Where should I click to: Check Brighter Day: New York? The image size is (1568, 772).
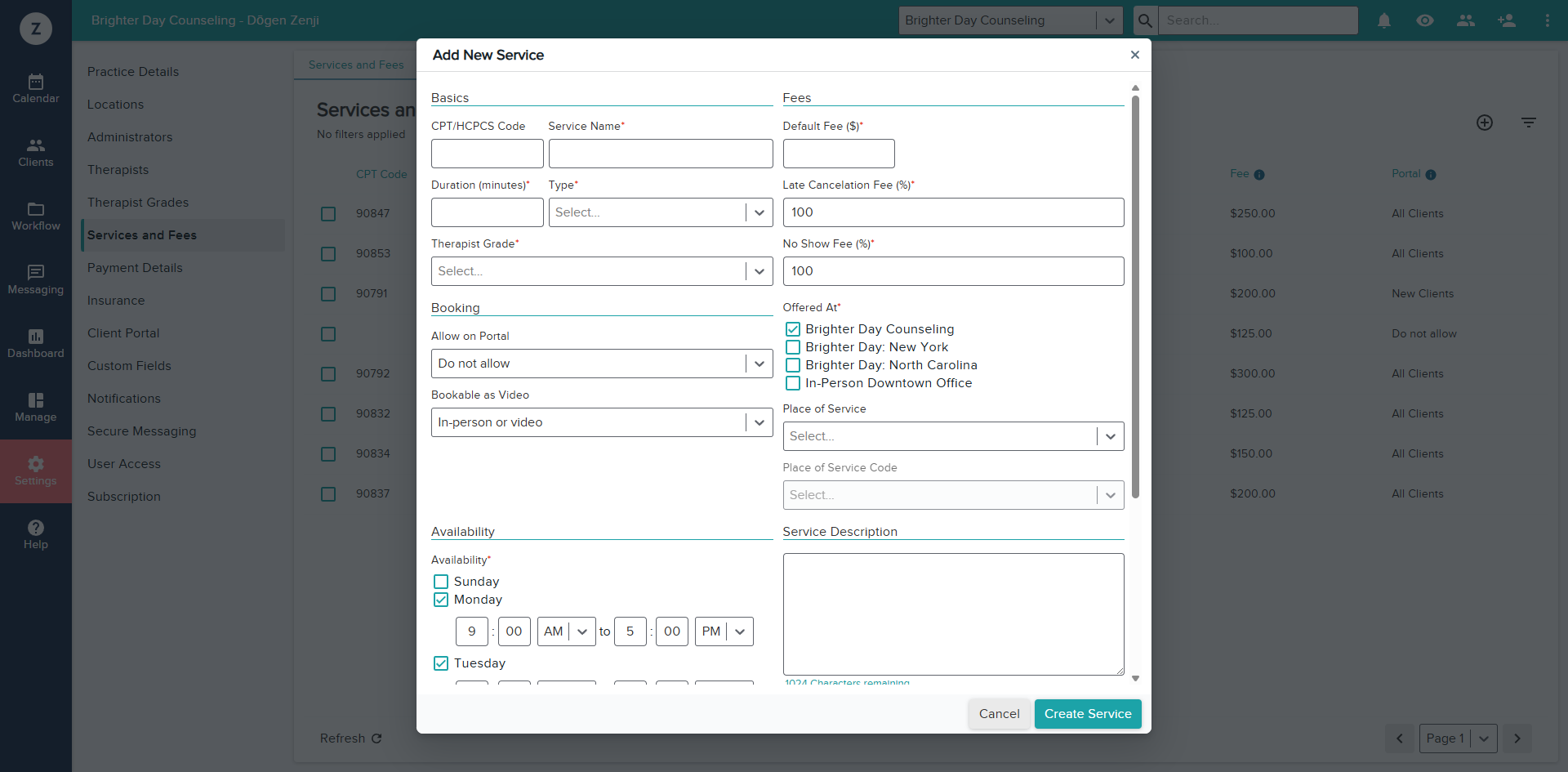(793, 347)
